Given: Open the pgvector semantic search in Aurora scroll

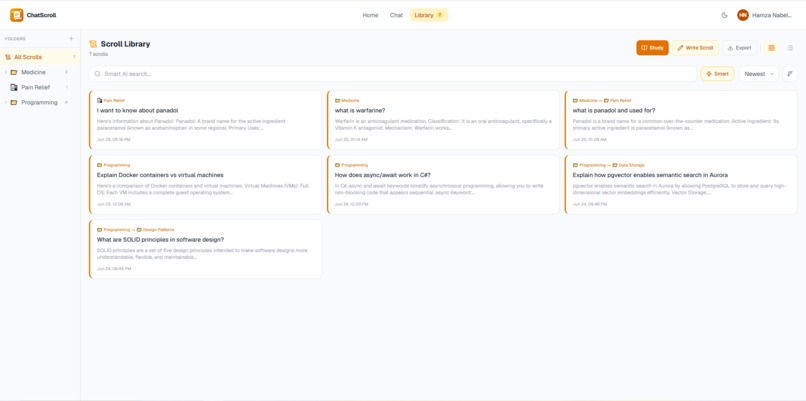Looking at the screenshot, I should pos(681,185).
